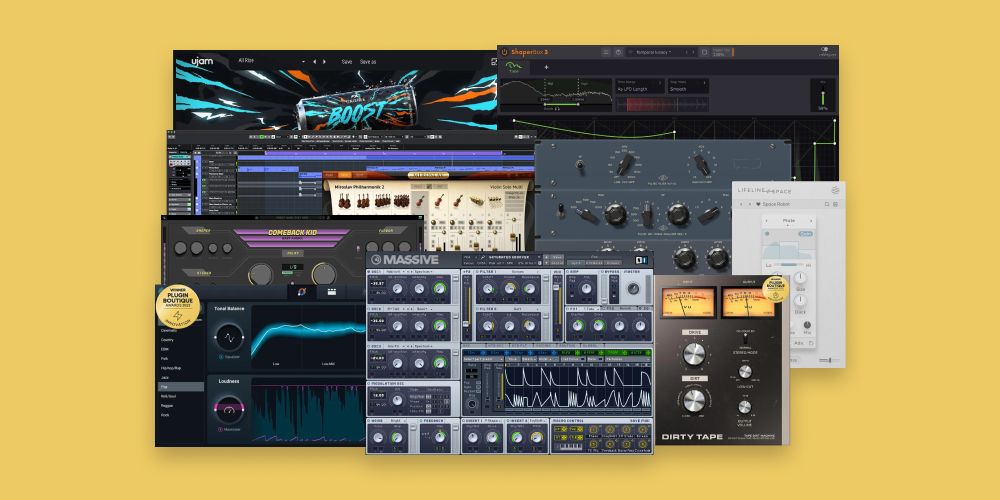Toggle the OSC1 enable button in Massive
The width and height of the screenshot is (1000, 500).
click(368, 272)
